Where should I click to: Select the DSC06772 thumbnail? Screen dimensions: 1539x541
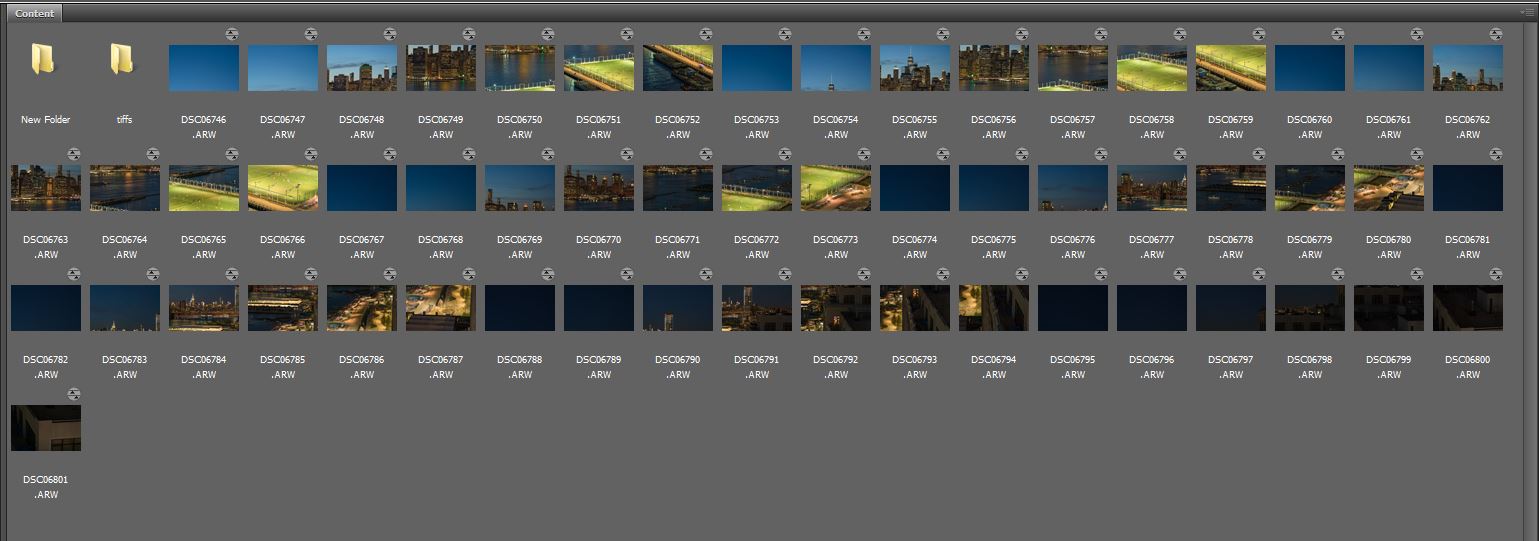click(x=757, y=188)
